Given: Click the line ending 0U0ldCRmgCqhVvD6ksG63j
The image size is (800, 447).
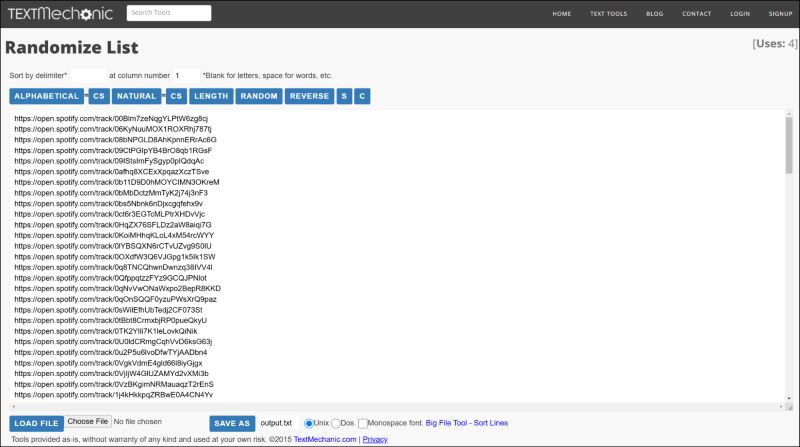Looking at the screenshot, I should (x=113, y=342).
